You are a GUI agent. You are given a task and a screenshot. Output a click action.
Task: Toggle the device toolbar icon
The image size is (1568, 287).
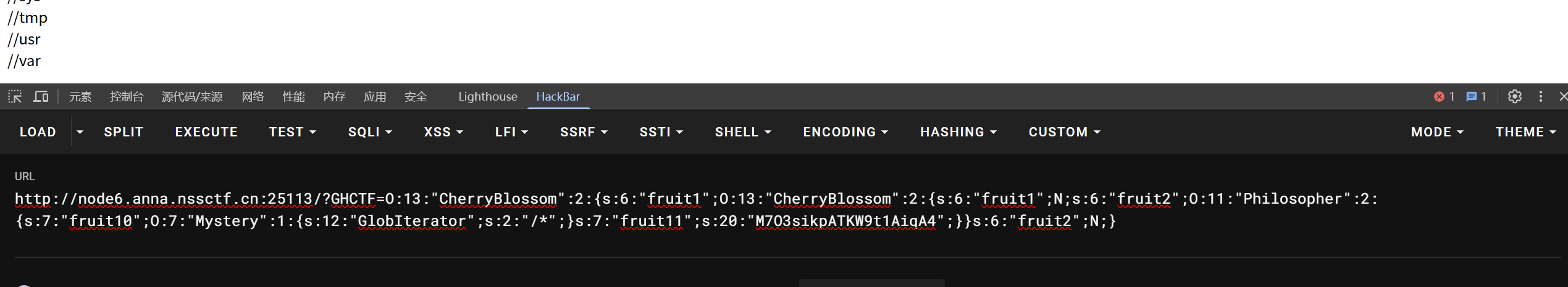coord(41,96)
